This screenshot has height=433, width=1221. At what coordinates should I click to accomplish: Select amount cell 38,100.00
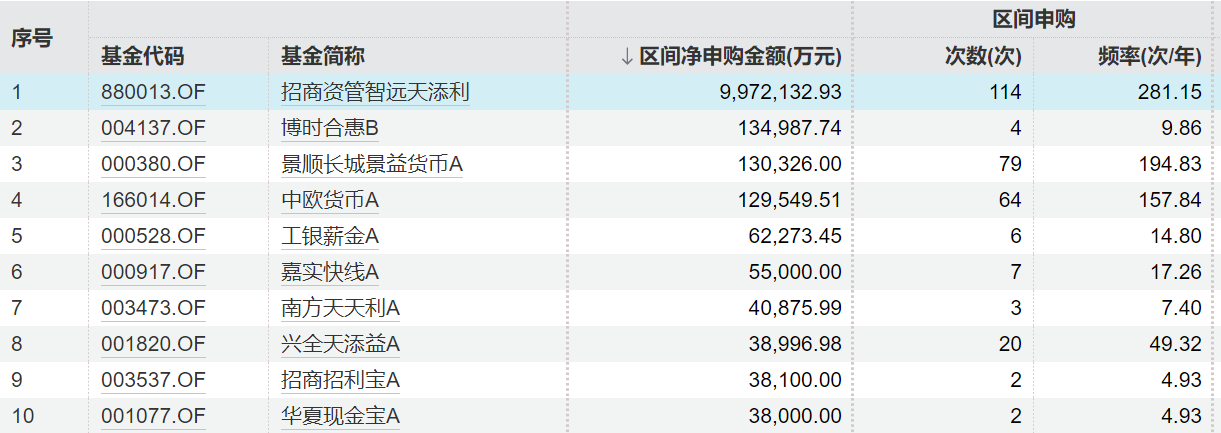pyautogui.click(x=794, y=380)
